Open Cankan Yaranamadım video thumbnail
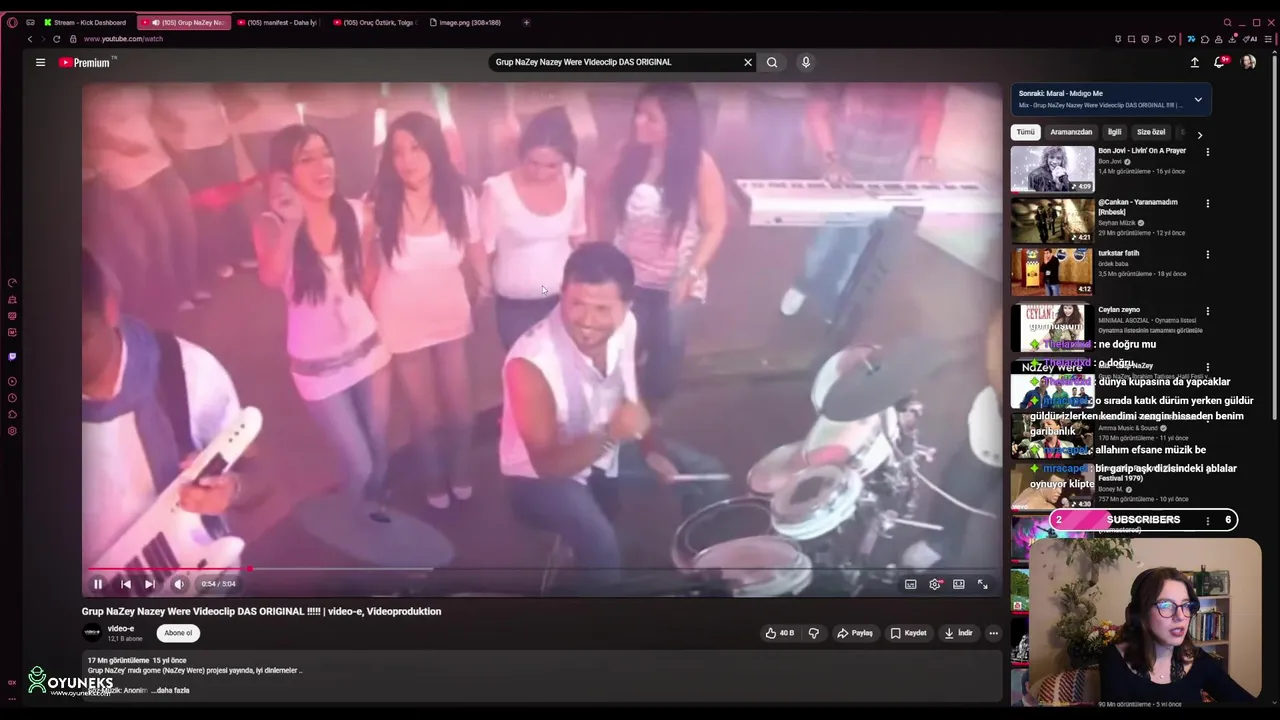Image resolution: width=1280 pixels, height=720 pixels. tap(1052, 220)
